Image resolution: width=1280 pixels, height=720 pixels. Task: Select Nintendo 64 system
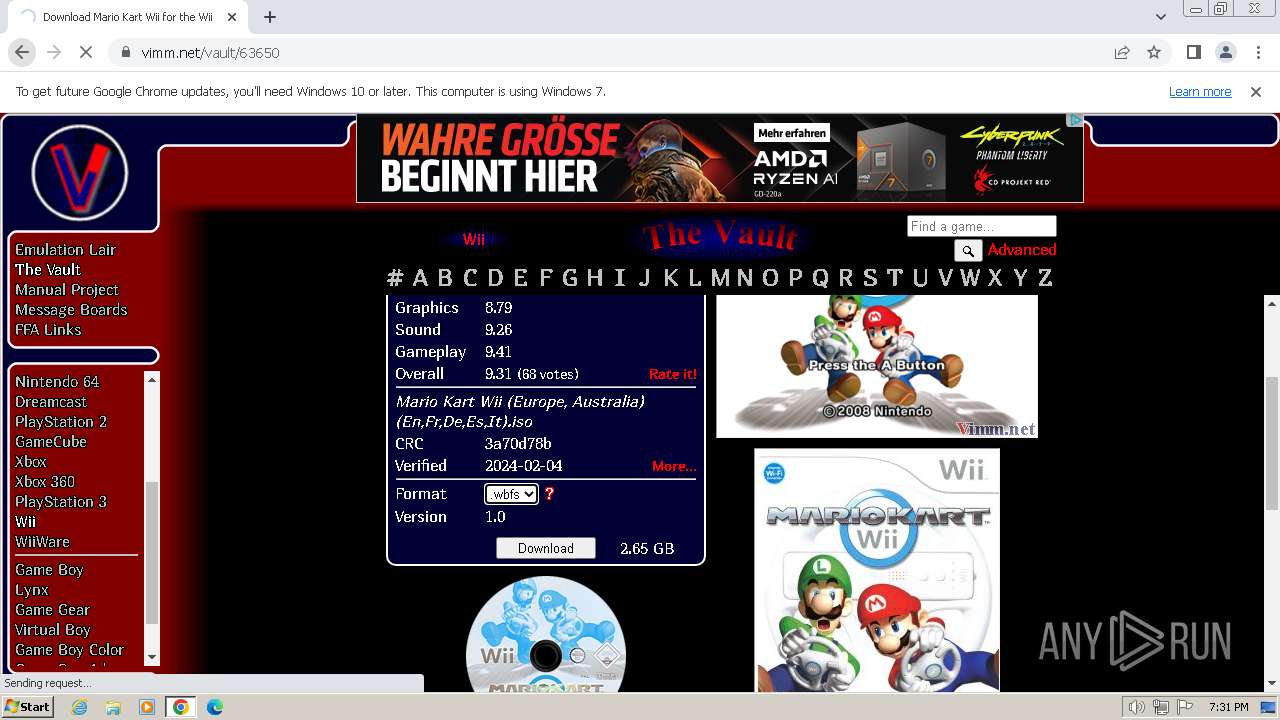click(57, 382)
